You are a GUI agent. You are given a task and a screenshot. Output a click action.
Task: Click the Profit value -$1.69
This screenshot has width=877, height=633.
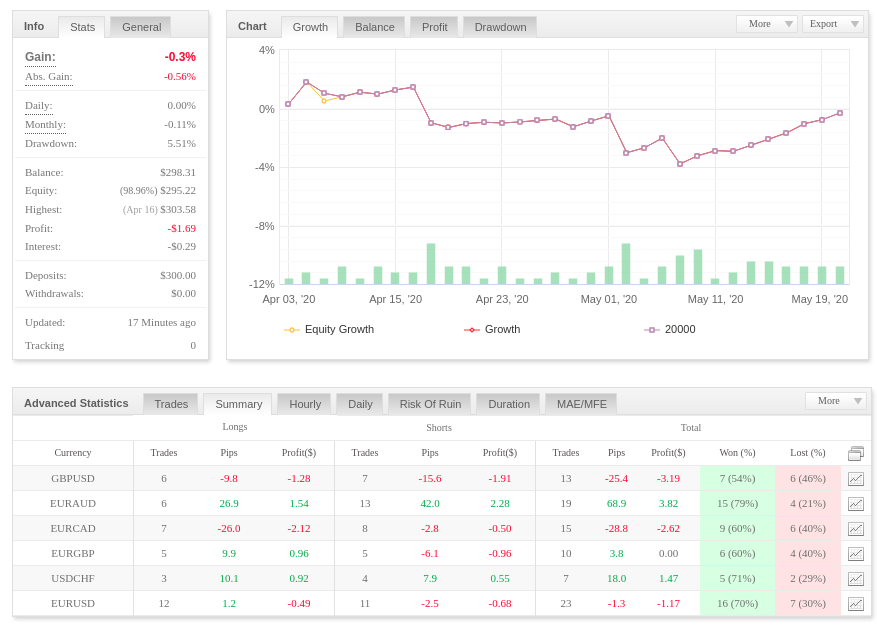tap(182, 229)
